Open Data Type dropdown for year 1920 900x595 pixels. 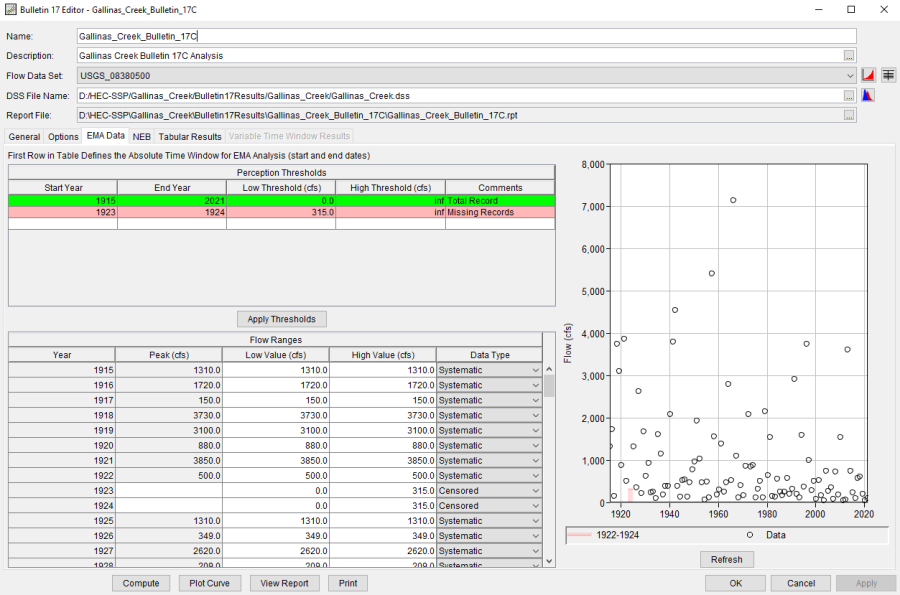[536, 446]
